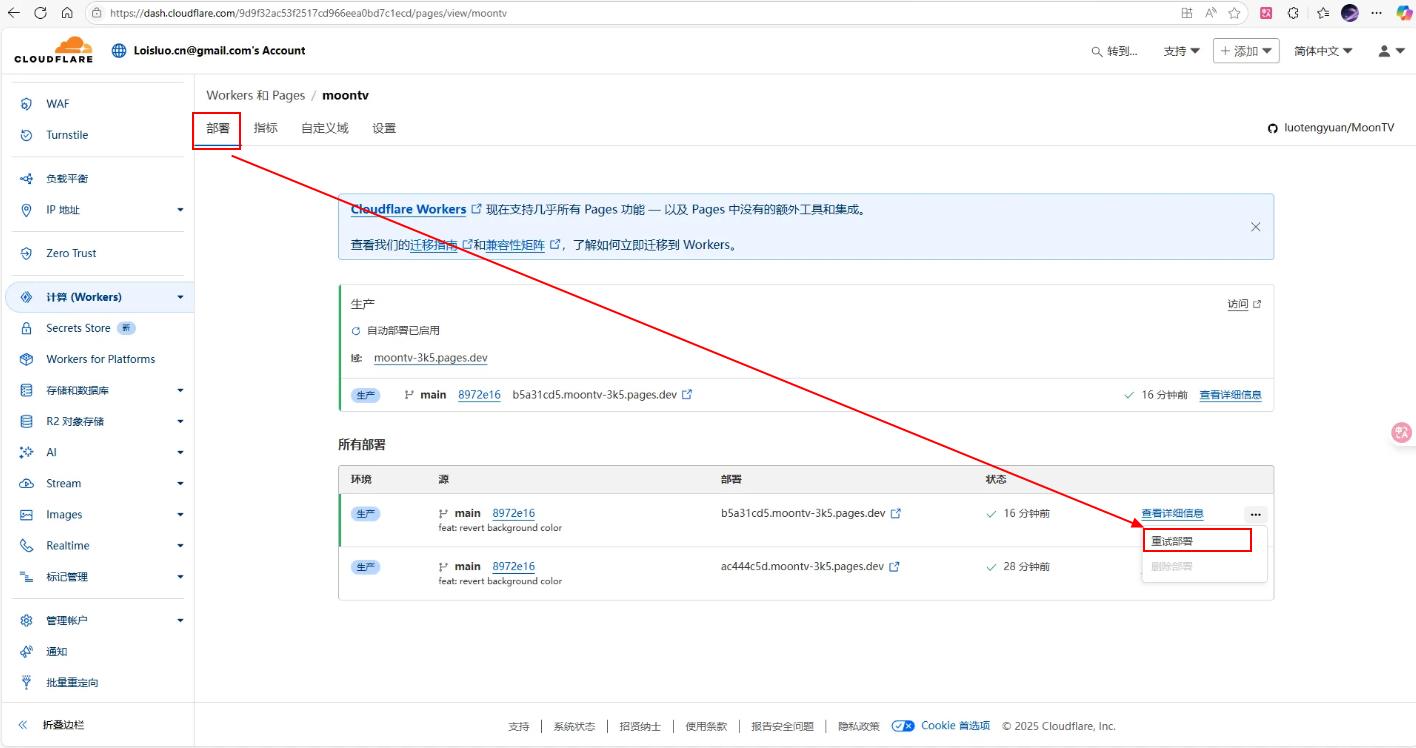
Task: Switch to the 设置 tab
Action: (384, 128)
